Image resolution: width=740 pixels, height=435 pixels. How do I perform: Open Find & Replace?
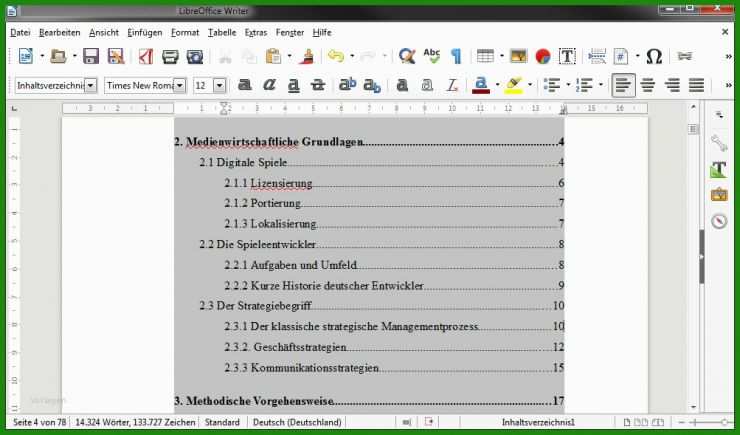(407, 56)
